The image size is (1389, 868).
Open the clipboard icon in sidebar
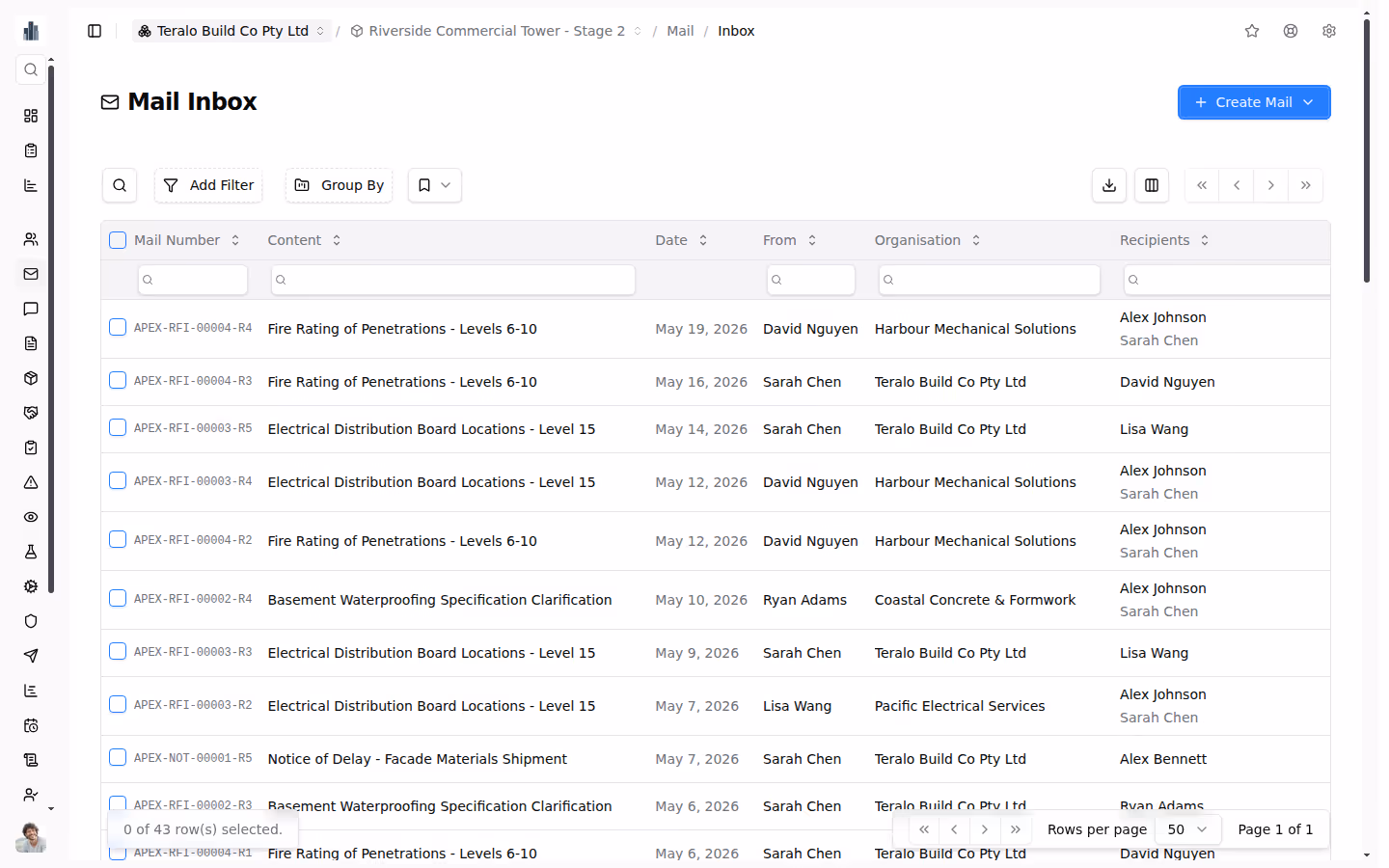click(x=31, y=150)
